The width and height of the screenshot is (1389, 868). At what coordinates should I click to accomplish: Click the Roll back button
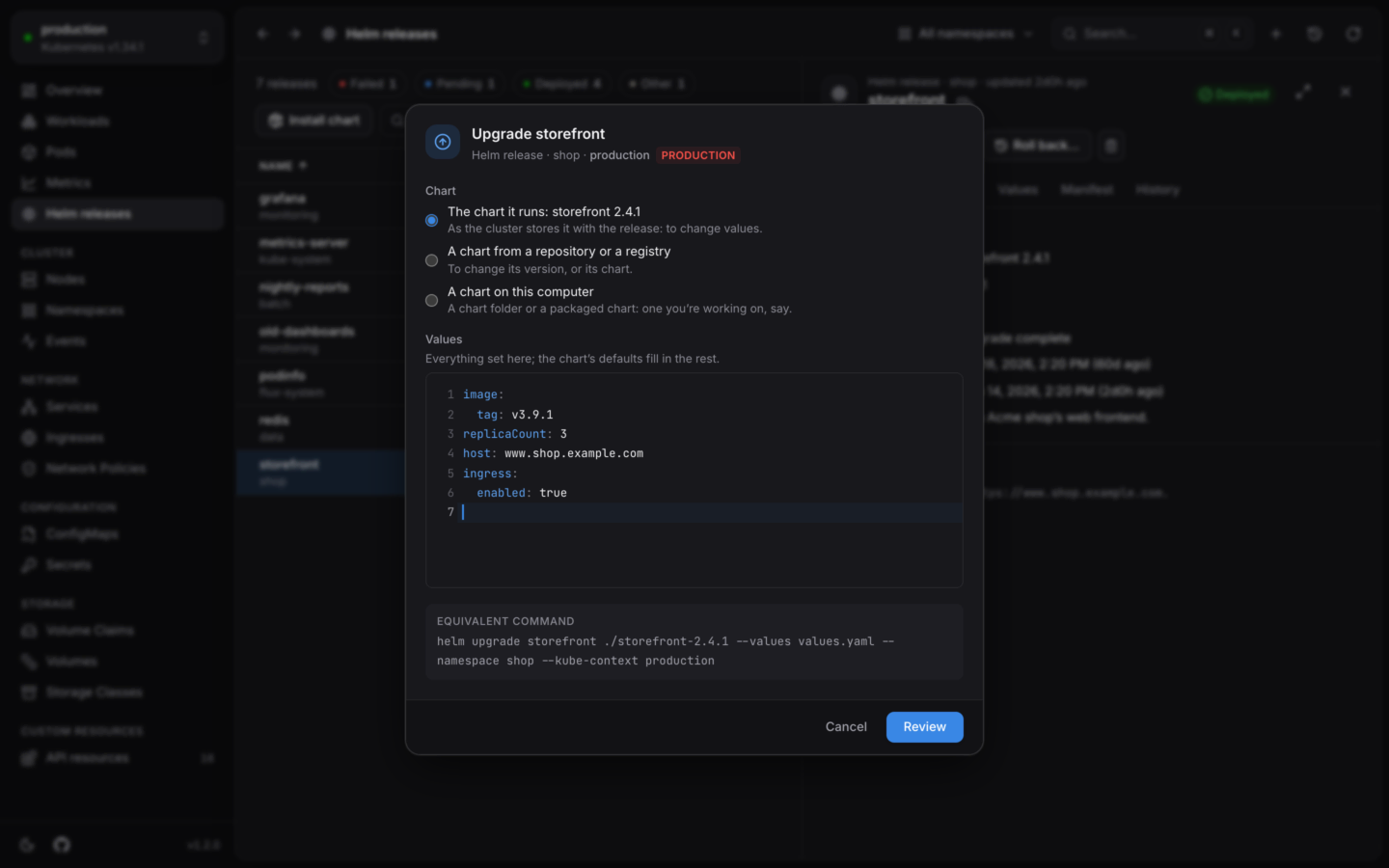[1038, 146]
